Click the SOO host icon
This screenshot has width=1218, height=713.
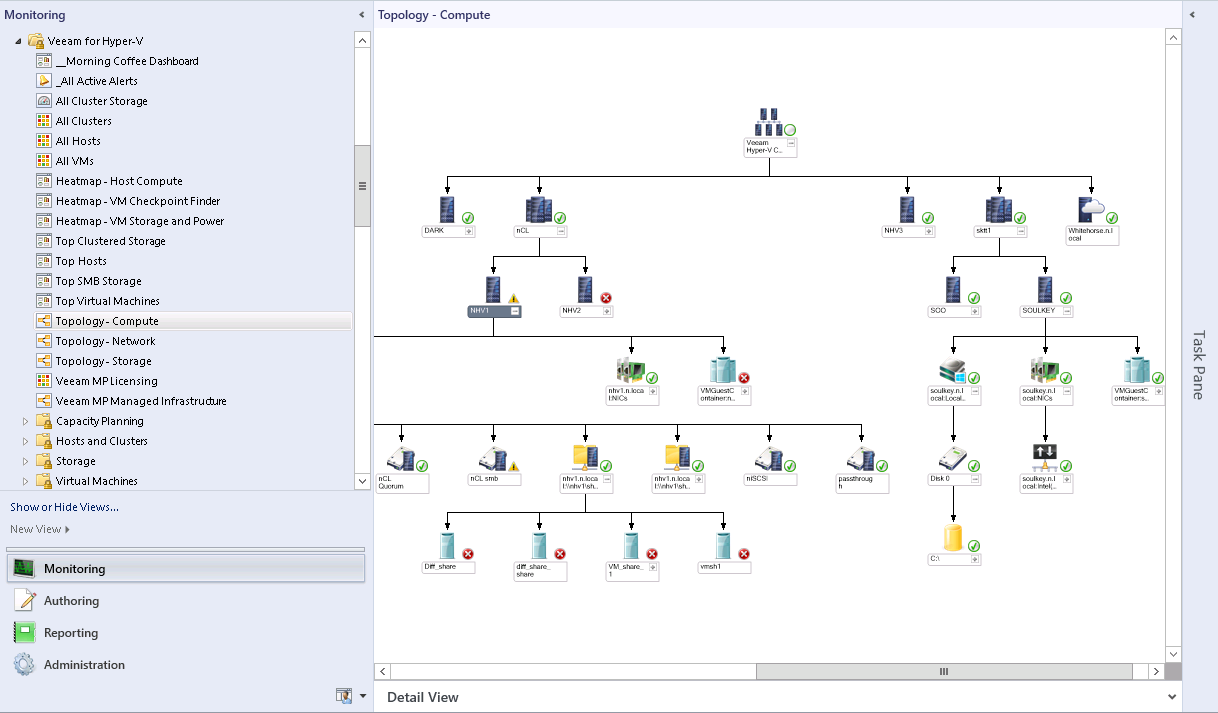pos(953,290)
